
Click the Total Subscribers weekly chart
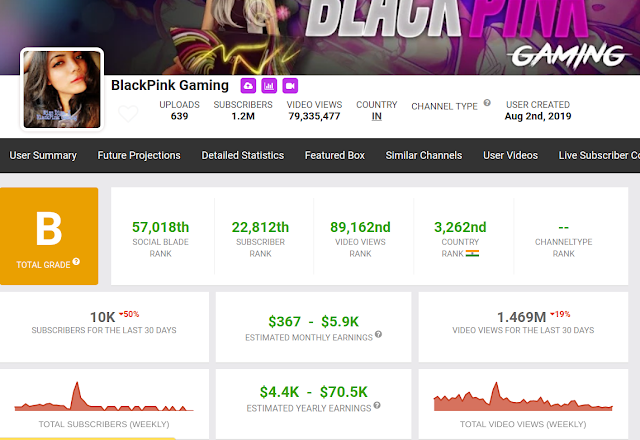click(x=104, y=396)
